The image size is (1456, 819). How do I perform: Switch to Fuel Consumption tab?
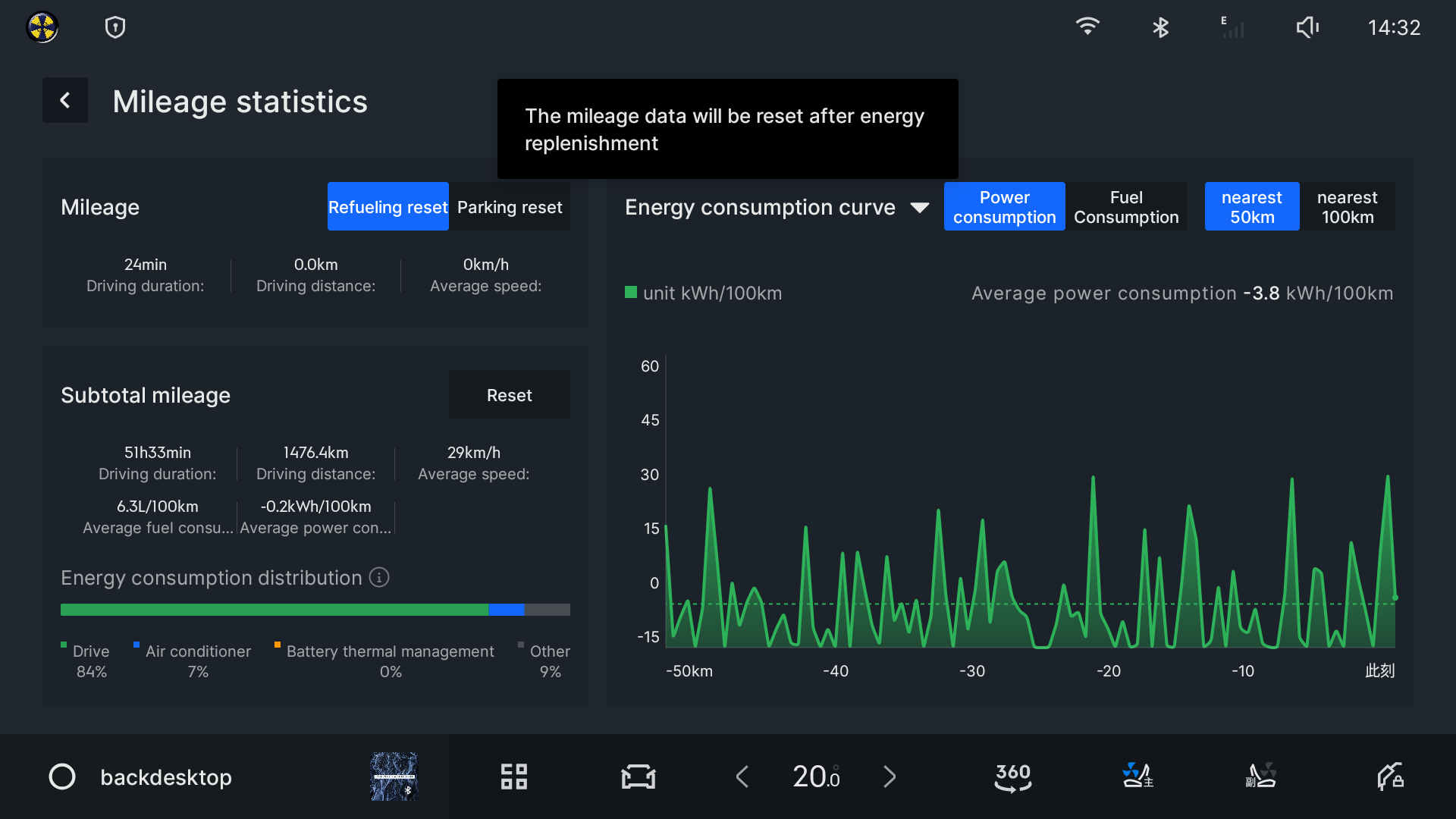point(1126,206)
